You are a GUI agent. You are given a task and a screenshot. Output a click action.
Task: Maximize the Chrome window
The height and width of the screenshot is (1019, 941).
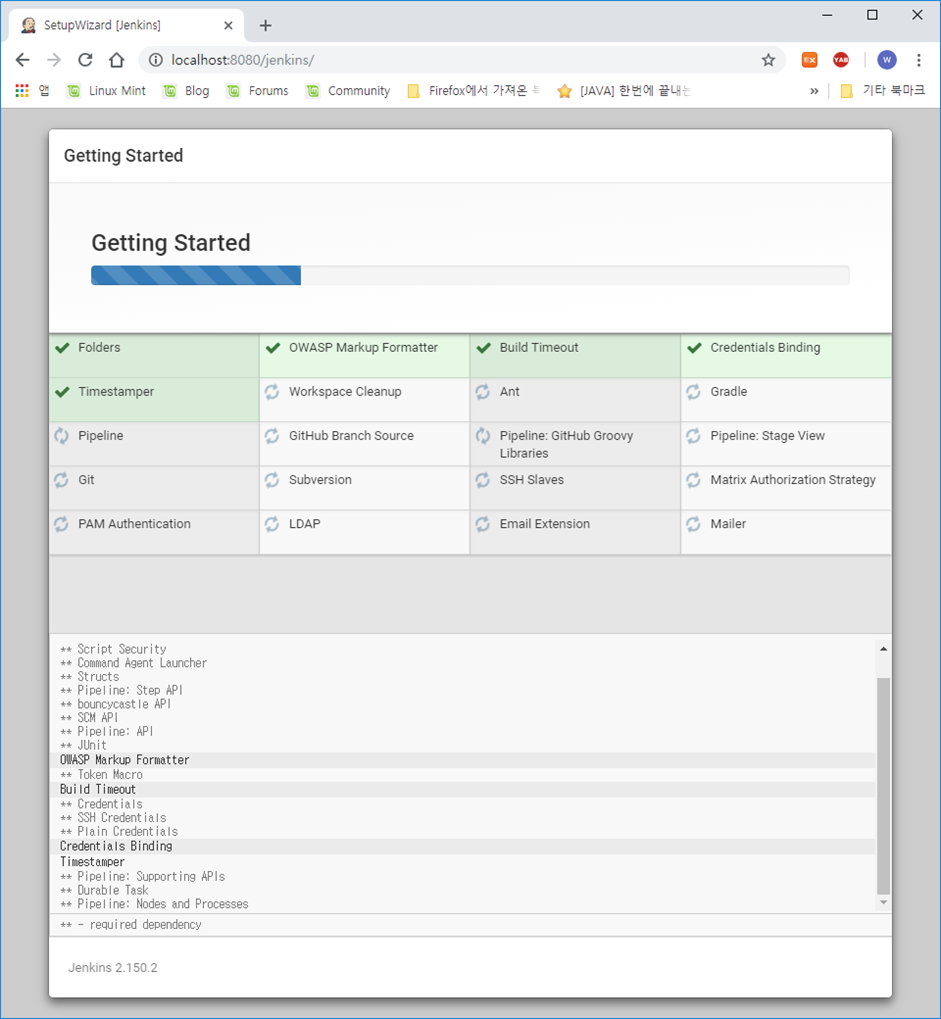872,15
